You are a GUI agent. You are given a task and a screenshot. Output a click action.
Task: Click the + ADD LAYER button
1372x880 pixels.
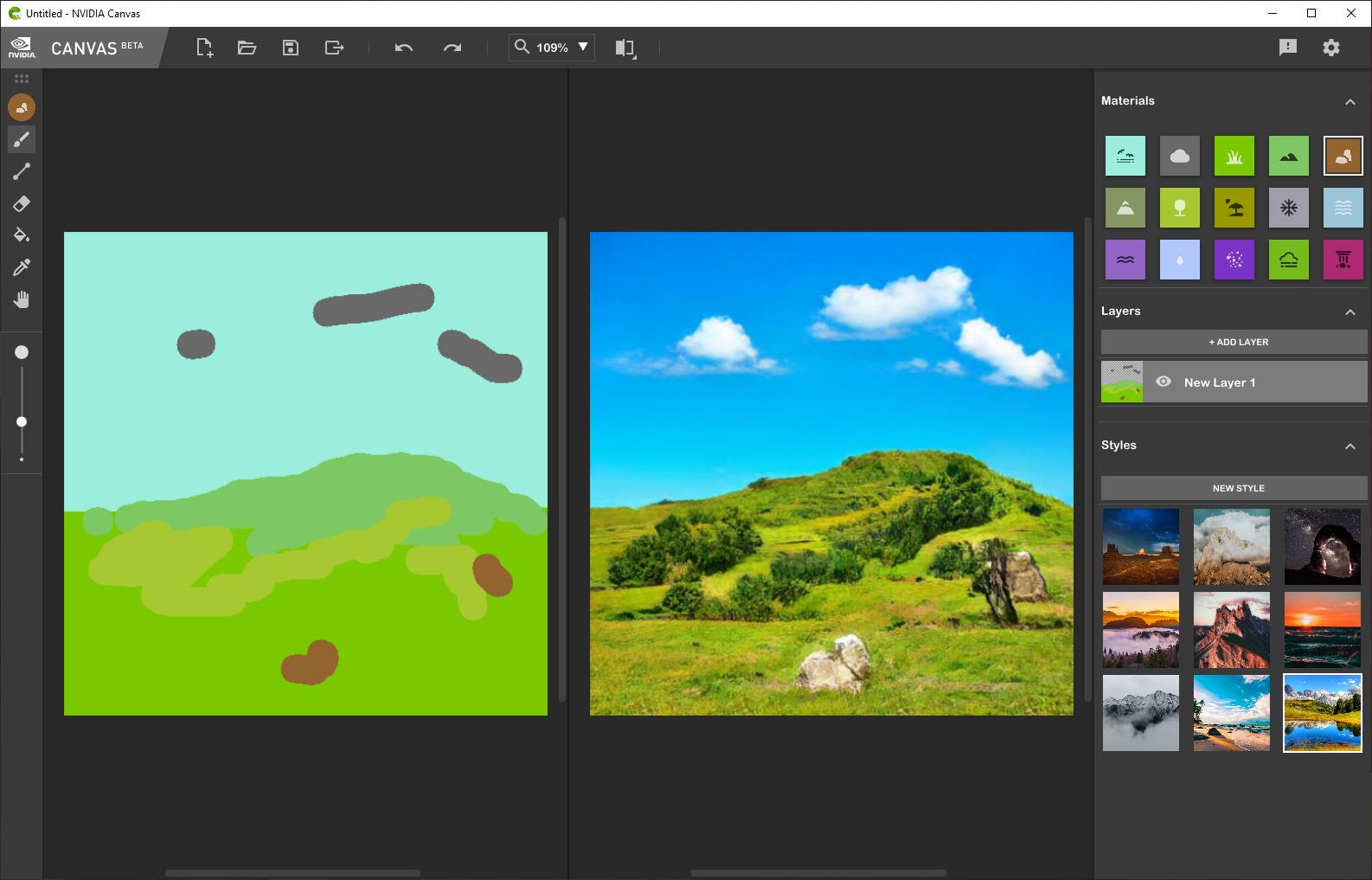coord(1234,342)
